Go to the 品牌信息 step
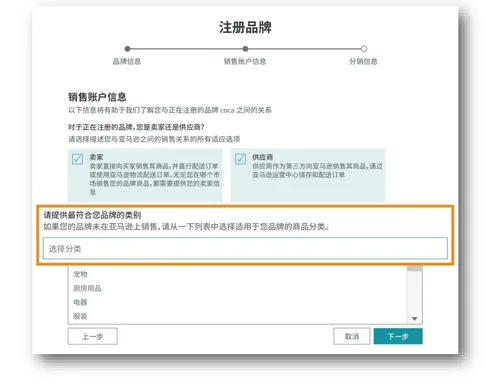 127,61
